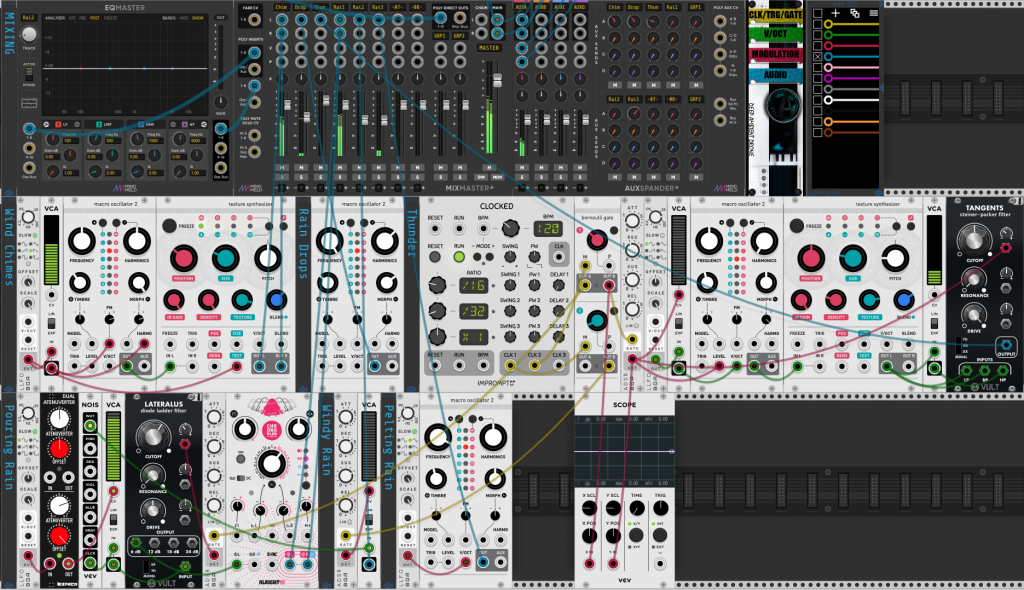Viewport: 1024px width, 590px height.
Task: Click the Deep Ambient Drone round logo
Action: (783, 104)
